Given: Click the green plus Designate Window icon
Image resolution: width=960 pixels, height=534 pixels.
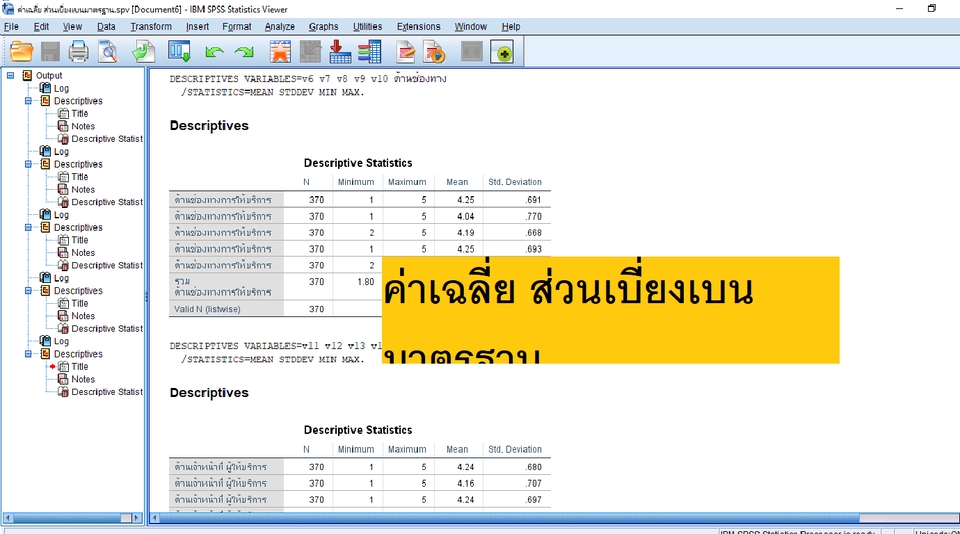Looking at the screenshot, I should [502, 51].
